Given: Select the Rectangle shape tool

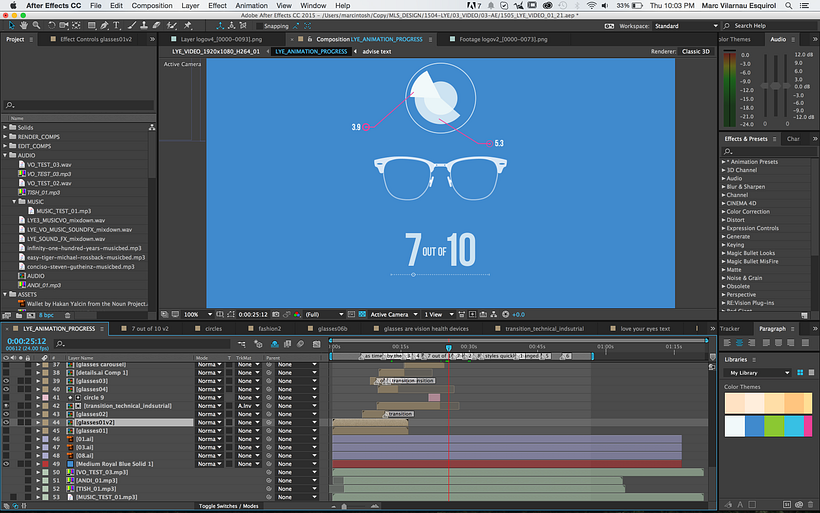Looking at the screenshot, I should coord(92,26).
